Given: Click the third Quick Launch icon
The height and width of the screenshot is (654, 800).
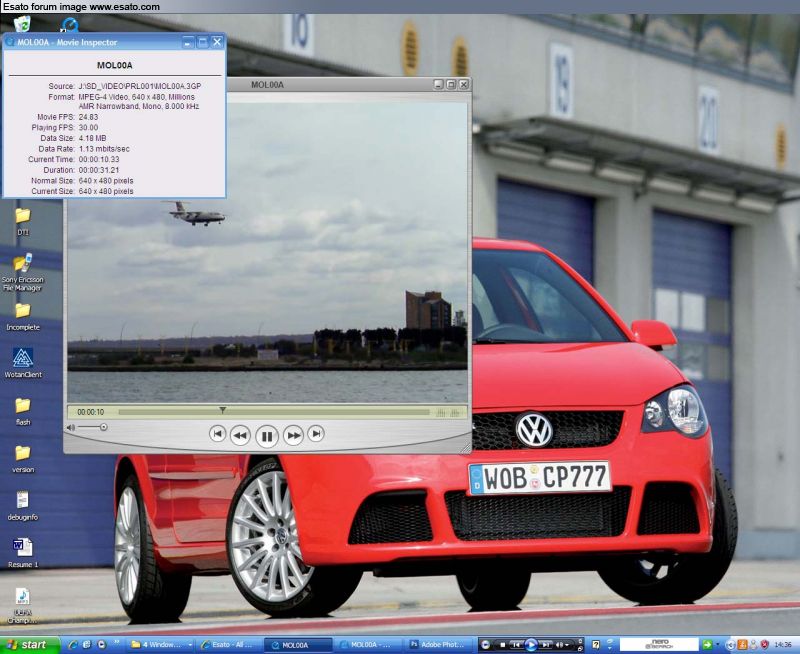Looking at the screenshot, I should (102, 645).
